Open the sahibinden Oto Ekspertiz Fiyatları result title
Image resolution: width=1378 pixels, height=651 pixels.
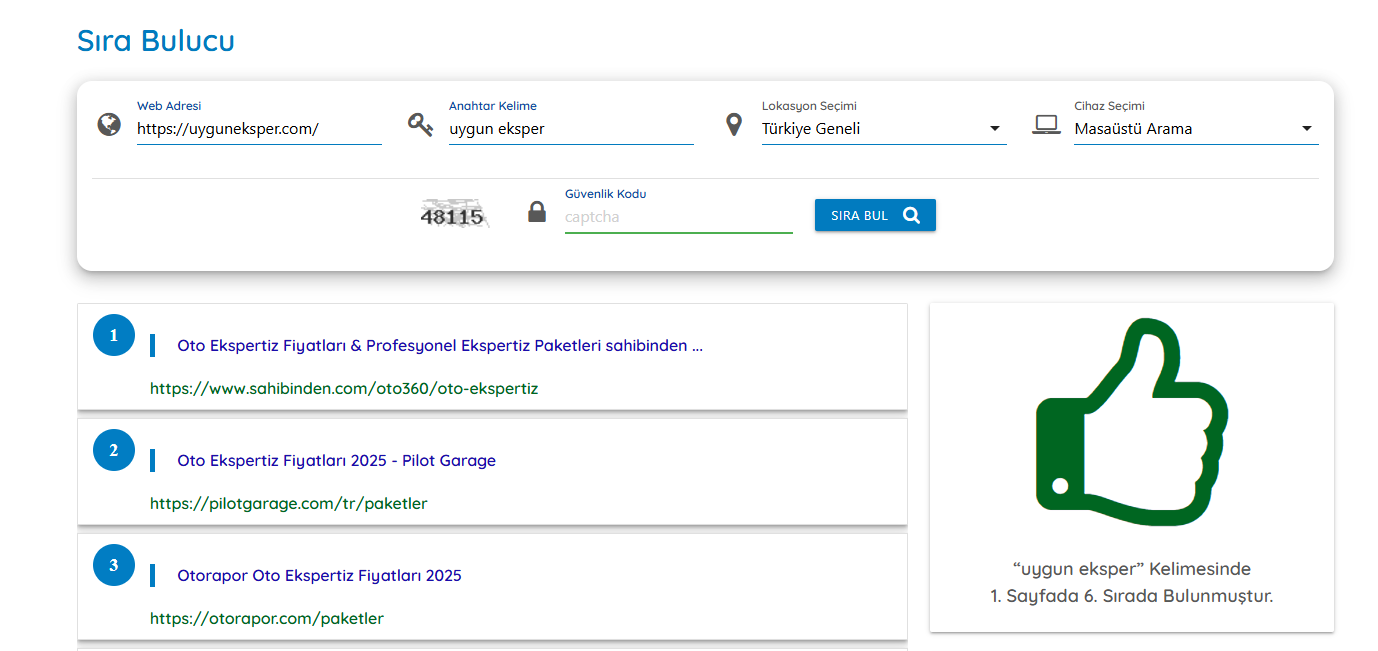pos(440,346)
